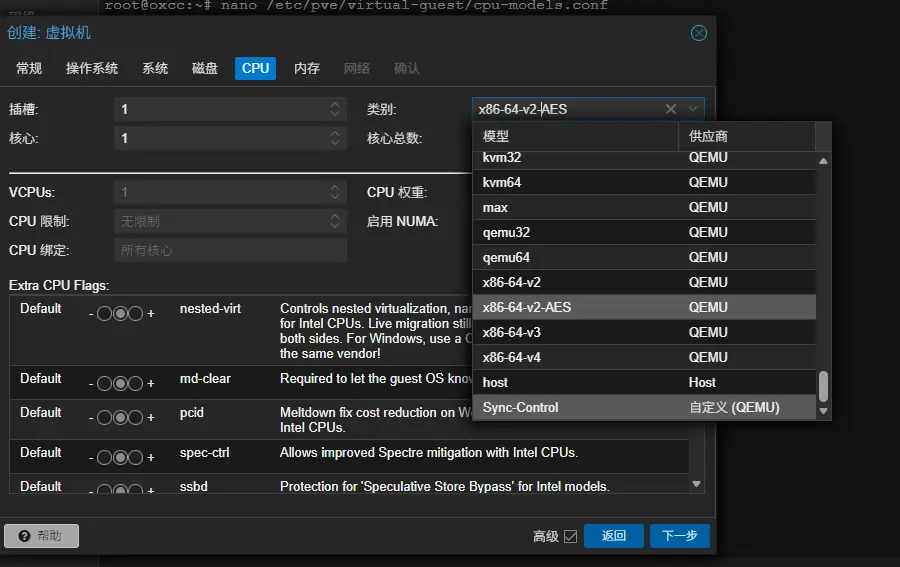Viewport: 900px width, 567px height.
Task: Close the Create VM dialog with X icon
Action: click(x=699, y=33)
